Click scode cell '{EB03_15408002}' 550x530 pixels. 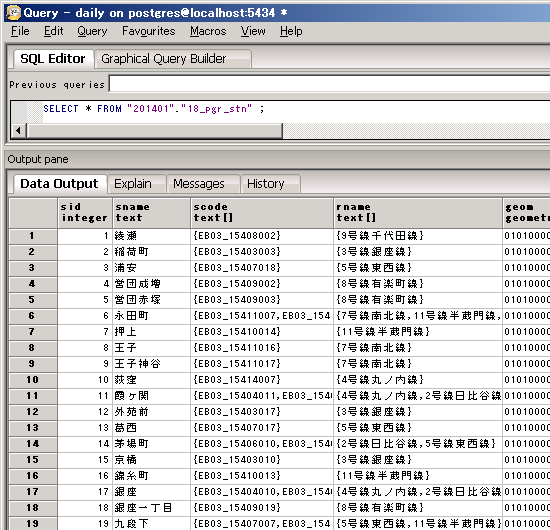tap(262, 236)
